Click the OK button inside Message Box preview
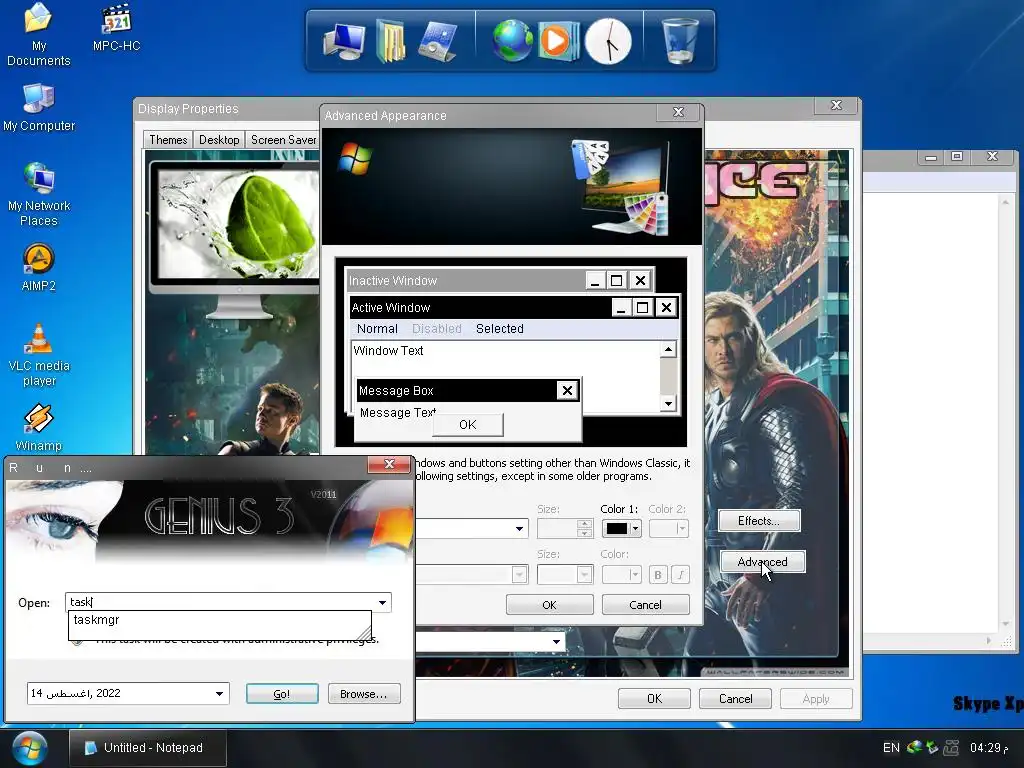This screenshot has height=768, width=1024. 468,424
